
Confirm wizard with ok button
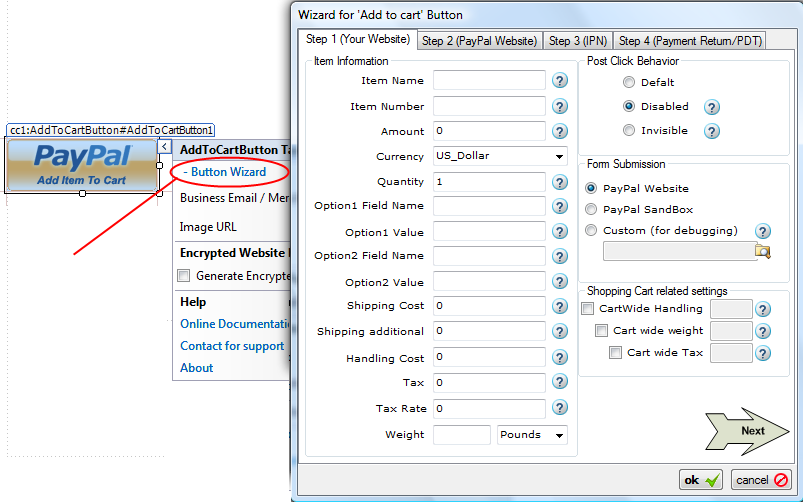click(x=701, y=480)
